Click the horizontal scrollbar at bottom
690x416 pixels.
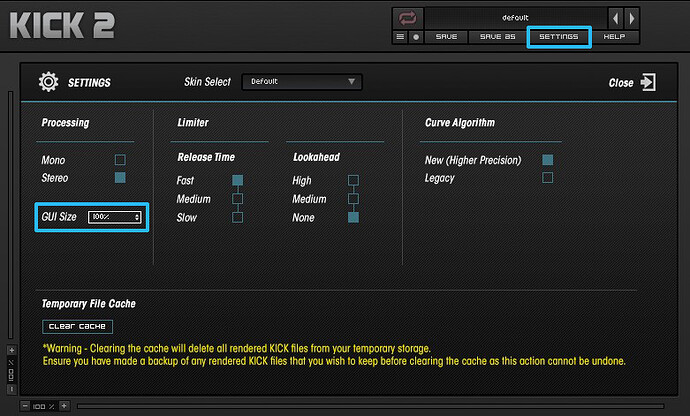pos(371,406)
